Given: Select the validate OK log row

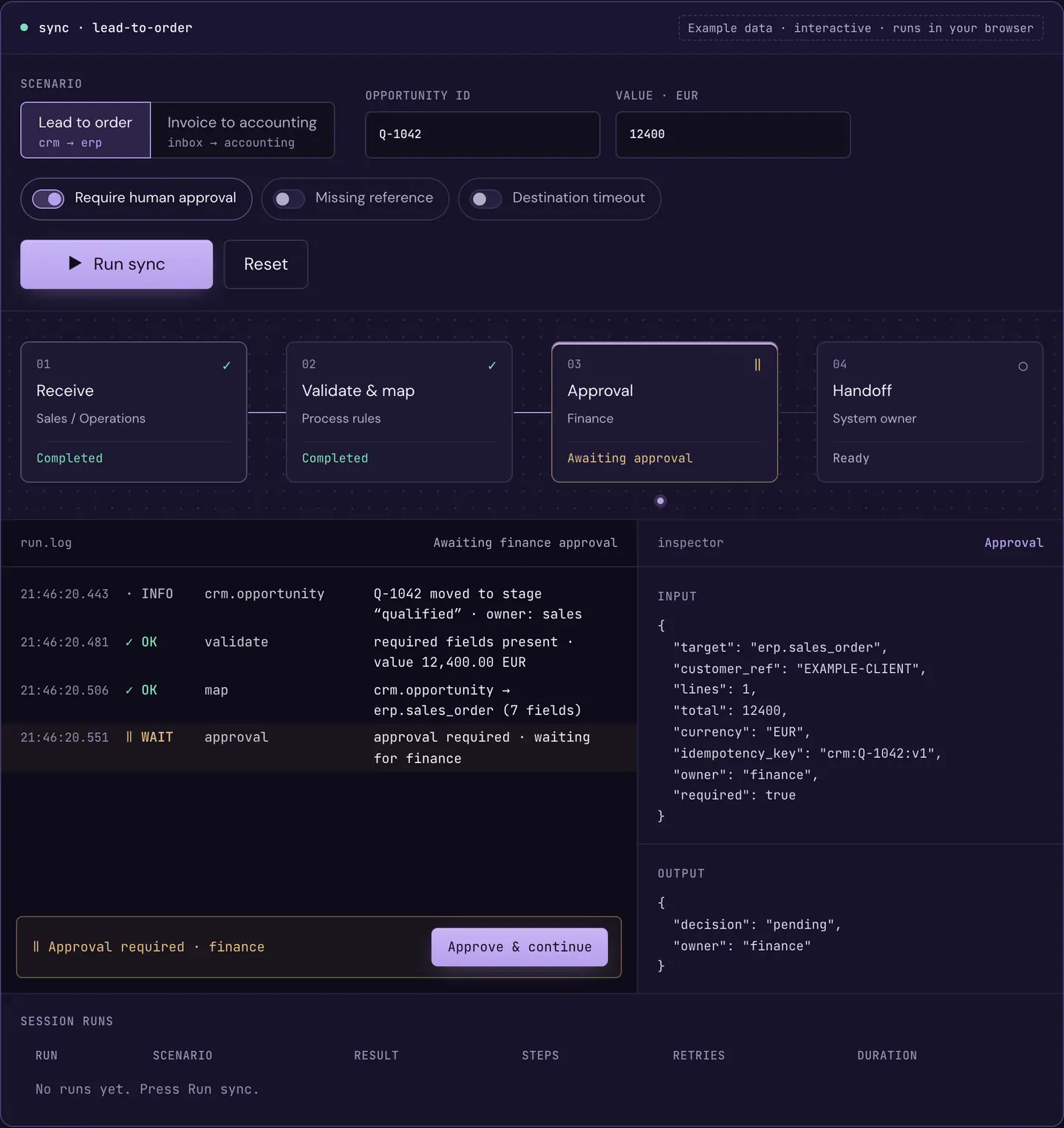Looking at the screenshot, I should 318,652.
